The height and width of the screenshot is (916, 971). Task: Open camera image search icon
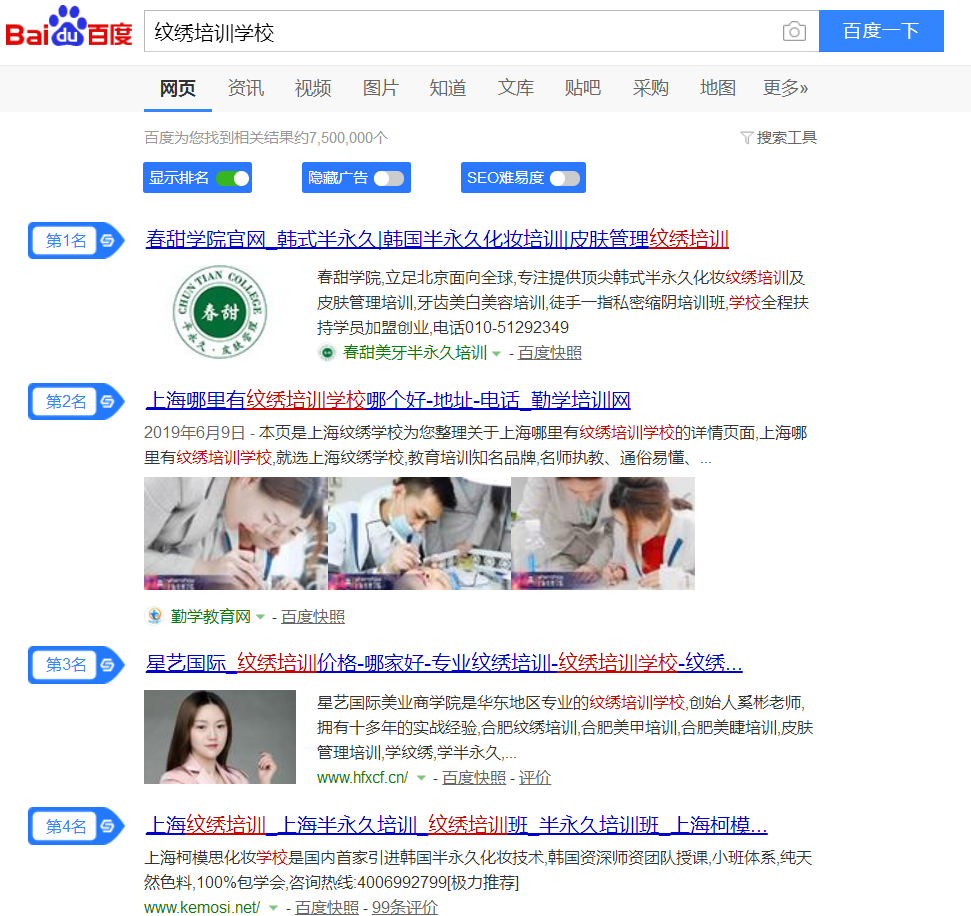click(794, 31)
